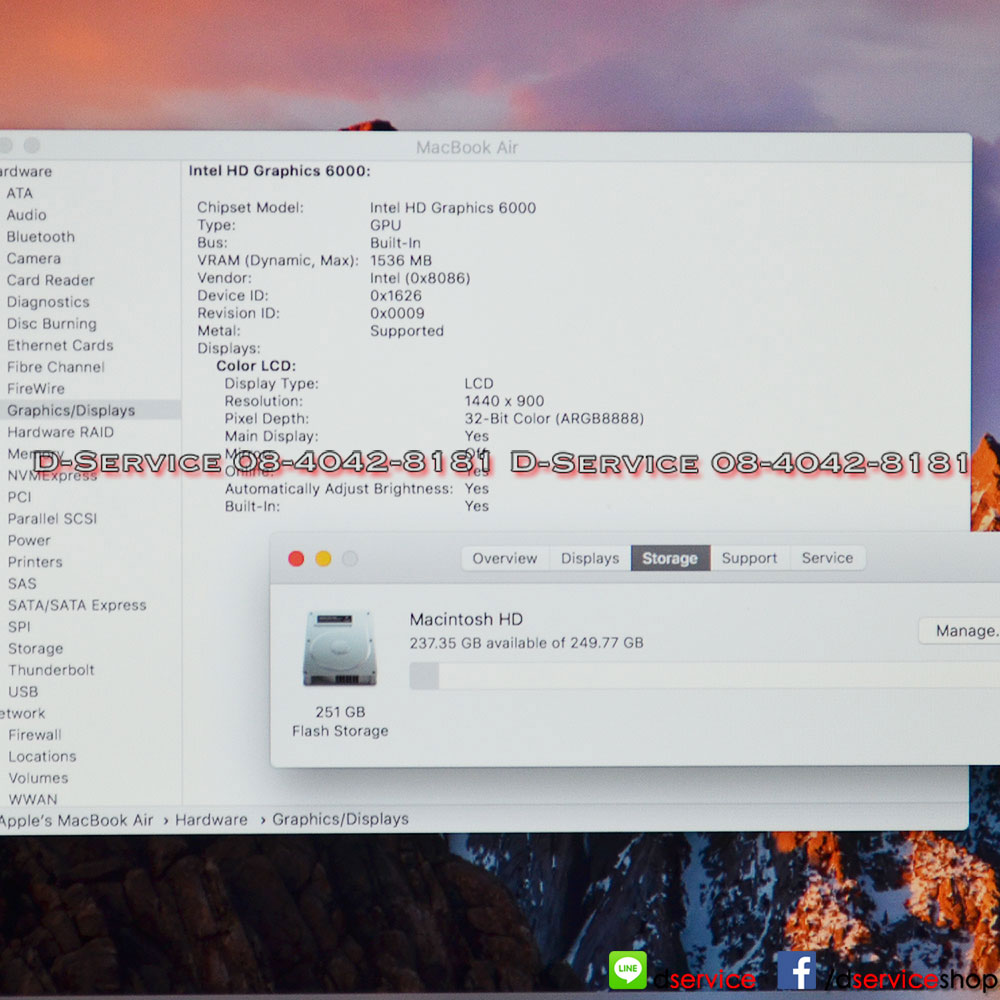This screenshot has width=1000, height=1000.
Task: Click the MacBook Air window title
Action: tap(467, 147)
